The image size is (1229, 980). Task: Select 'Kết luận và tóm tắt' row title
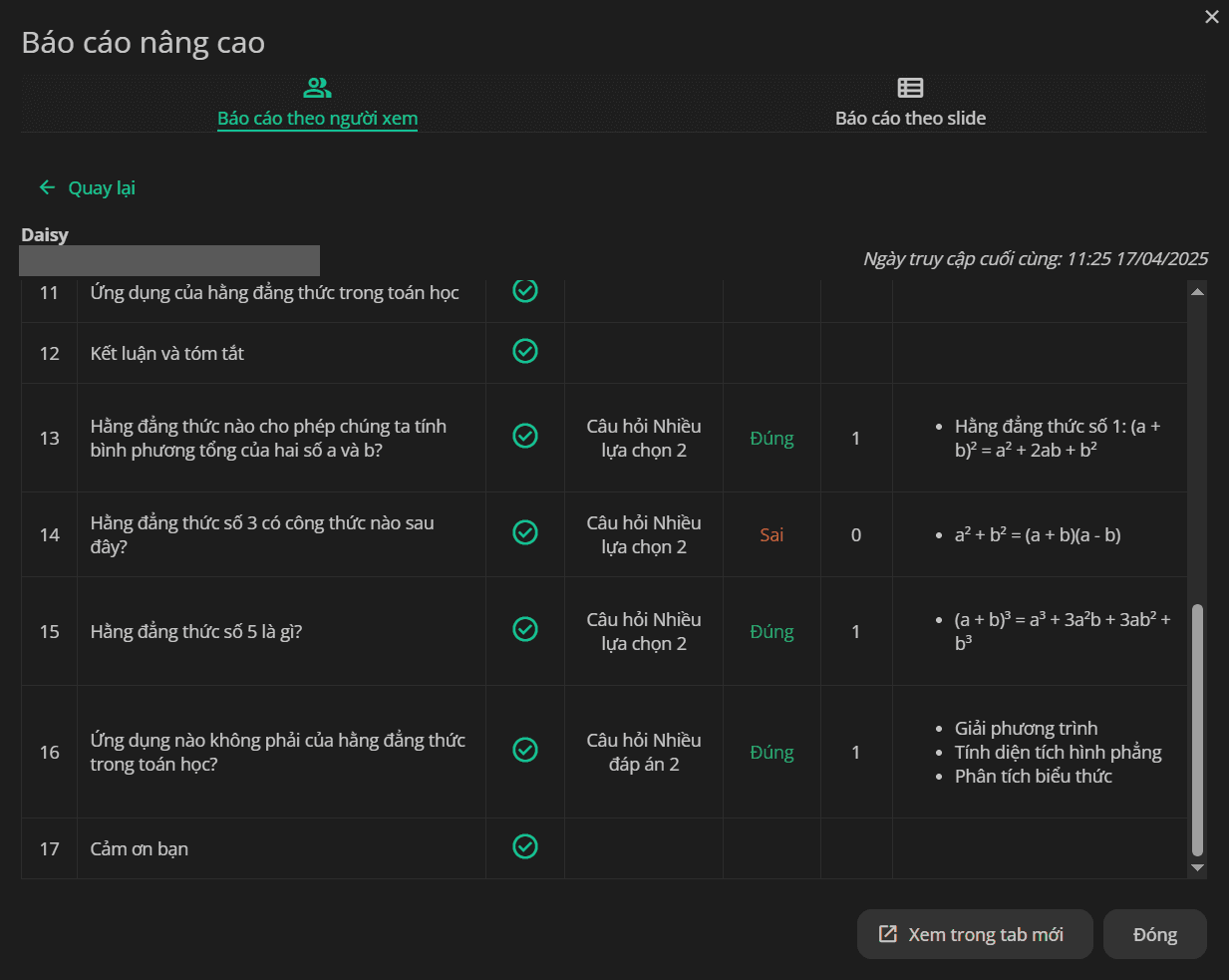[166, 353]
